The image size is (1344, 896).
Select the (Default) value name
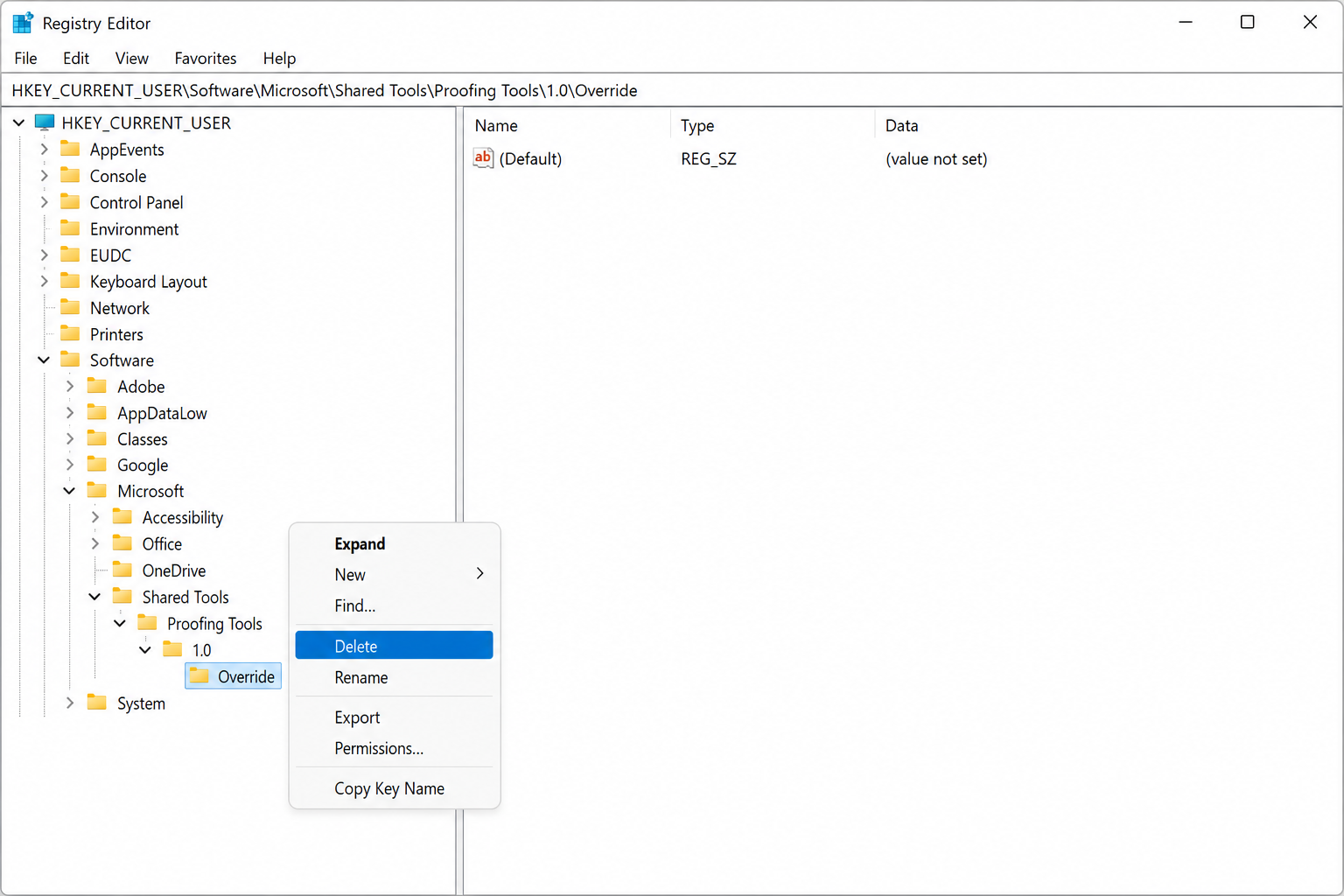coord(530,158)
